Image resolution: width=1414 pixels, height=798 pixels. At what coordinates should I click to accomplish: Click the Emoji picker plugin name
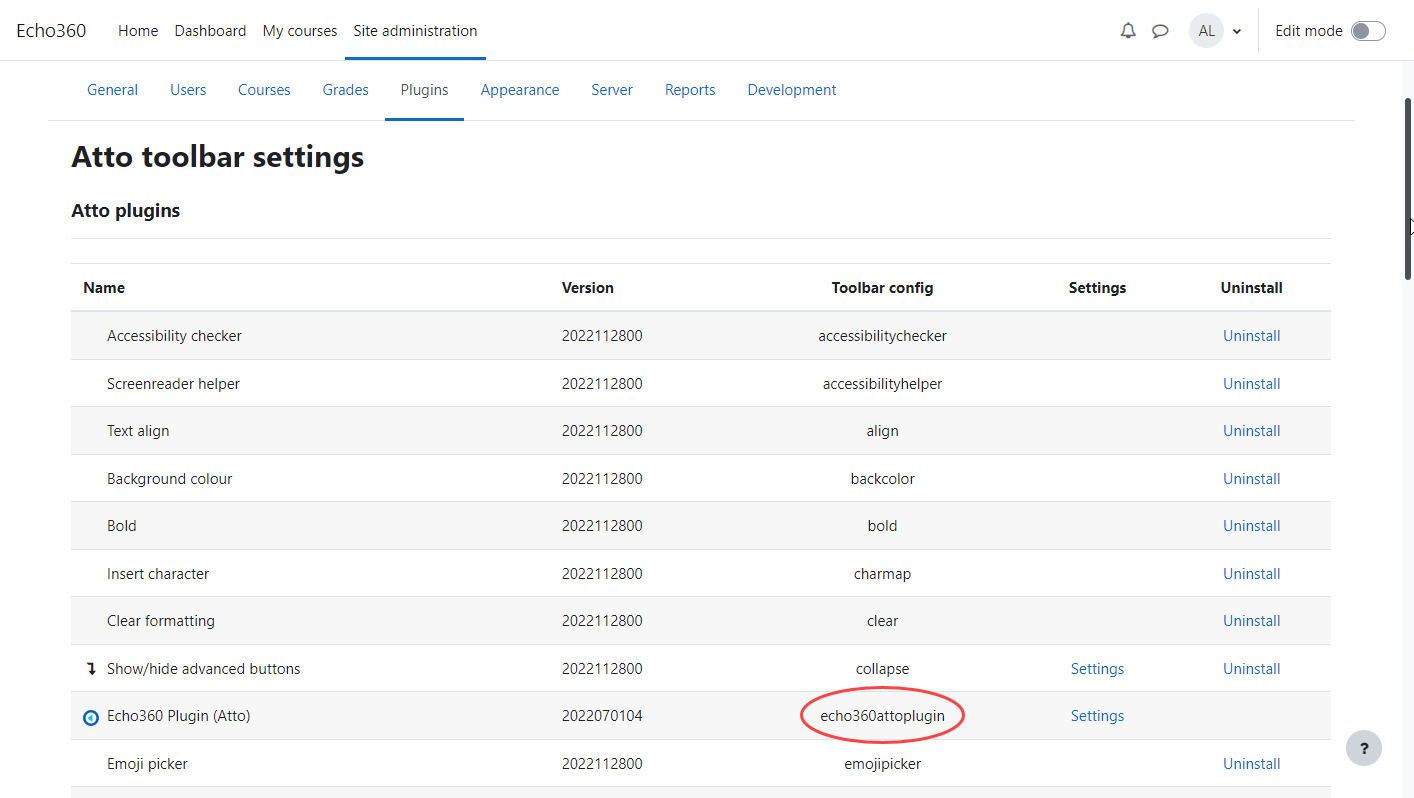(x=148, y=764)
